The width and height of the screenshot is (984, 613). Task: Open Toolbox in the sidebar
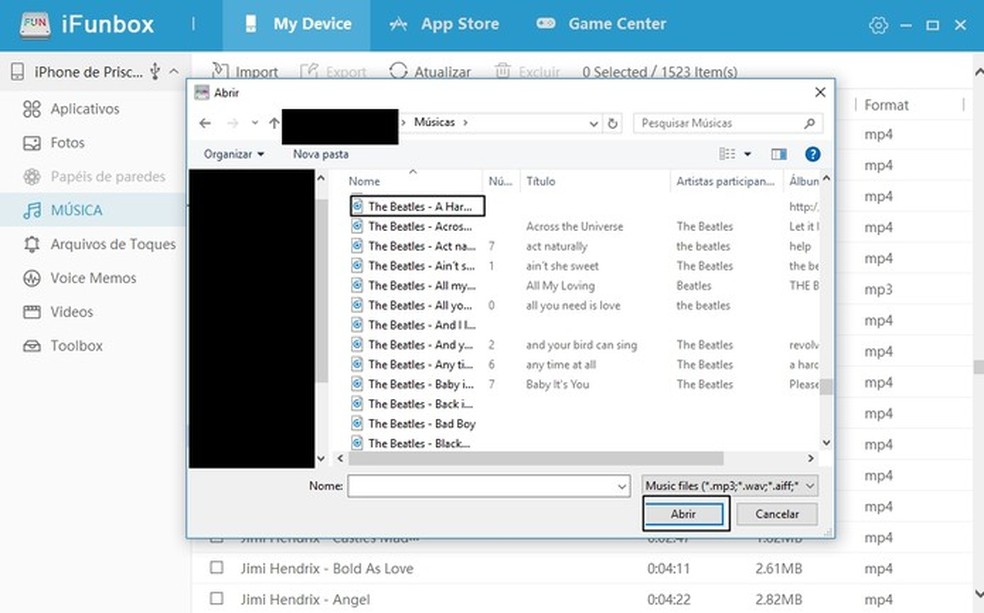coord(63,346)
